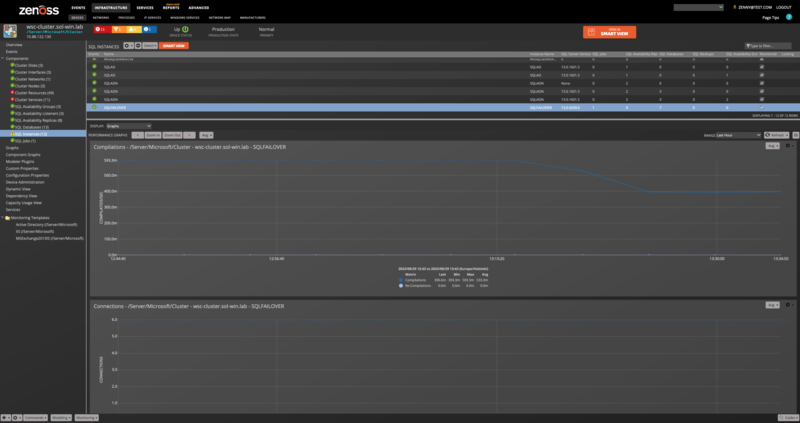Open the Monitoring menu in footer
The image size is (800, 423).
pyautogui.click(x=86, y=417)
